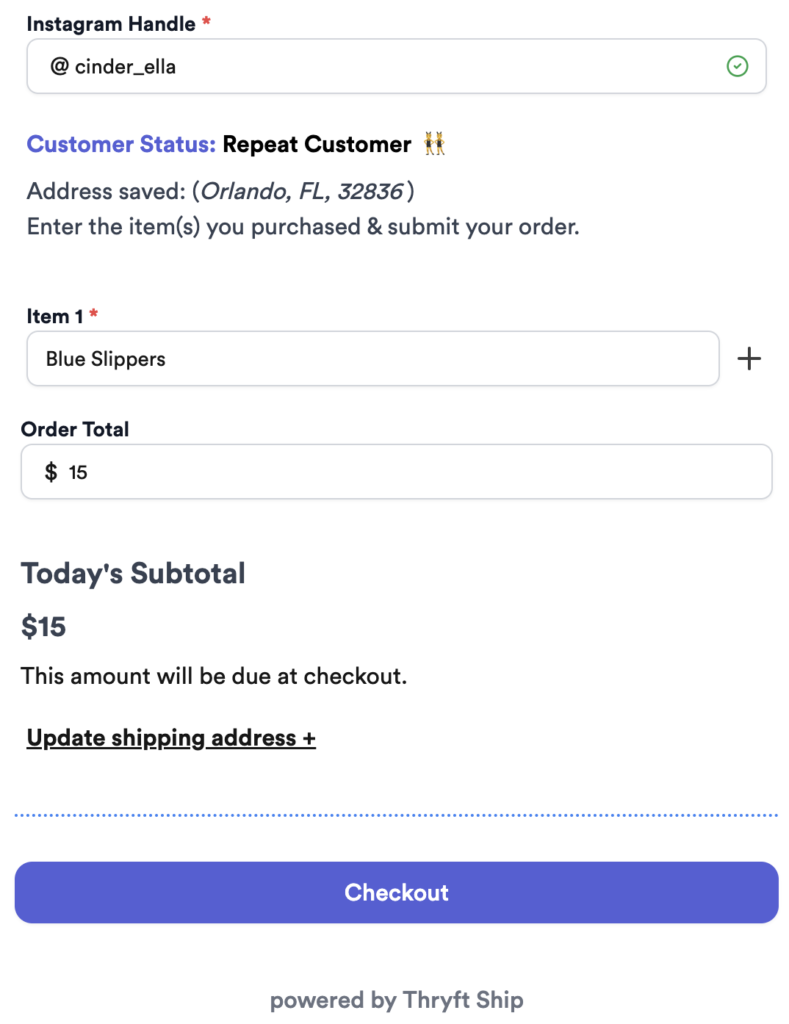
Task: Click the green verified checkmark icon
Action: click(737, 66)
